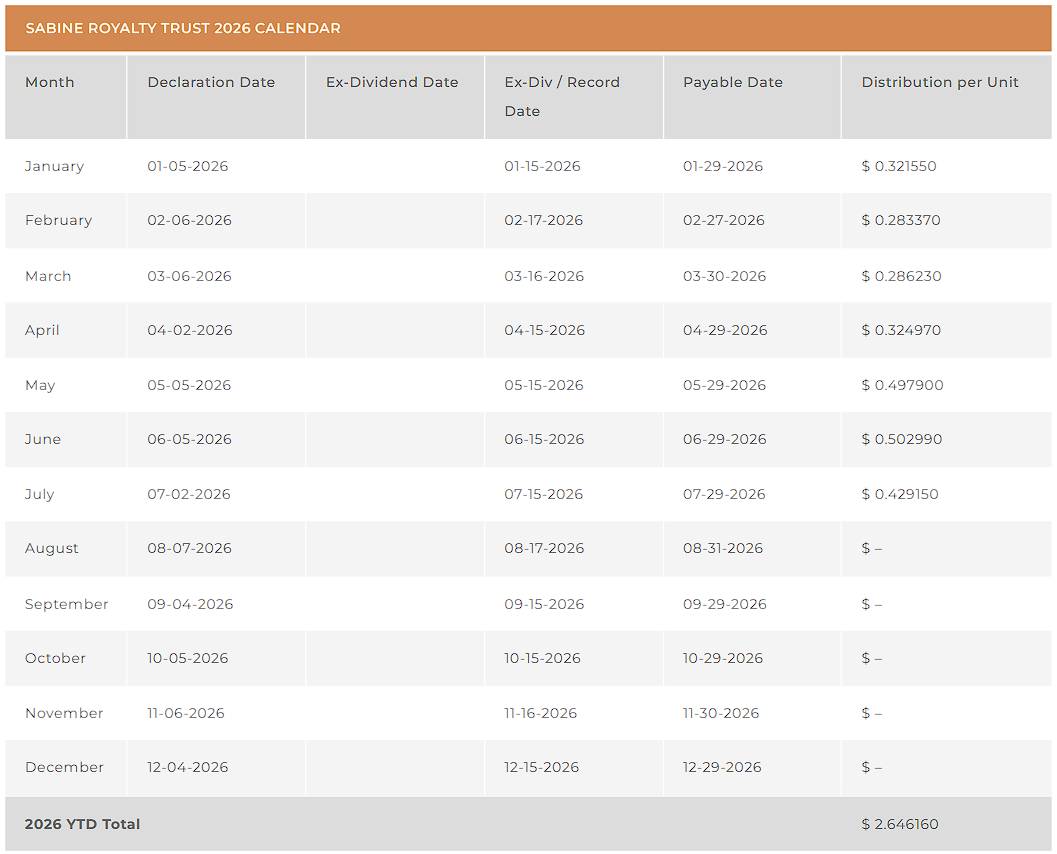Select record date 07-15-2026
Viewport: 1057px width, 854px height.
coord(544,494)
